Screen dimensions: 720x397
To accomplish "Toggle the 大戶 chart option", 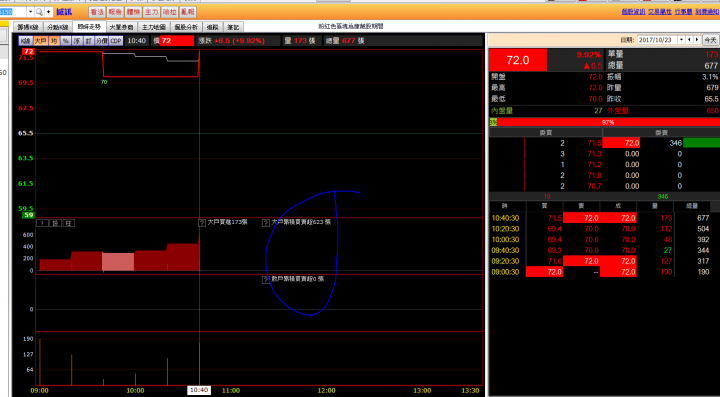I will pos(40,41).
